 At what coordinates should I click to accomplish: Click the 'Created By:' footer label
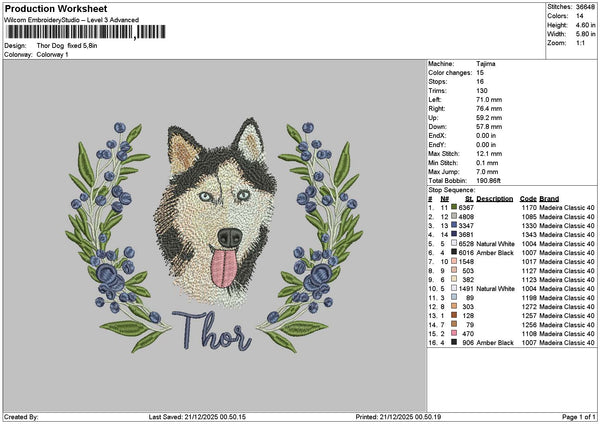pyautogui.click(x=21, y=417)
